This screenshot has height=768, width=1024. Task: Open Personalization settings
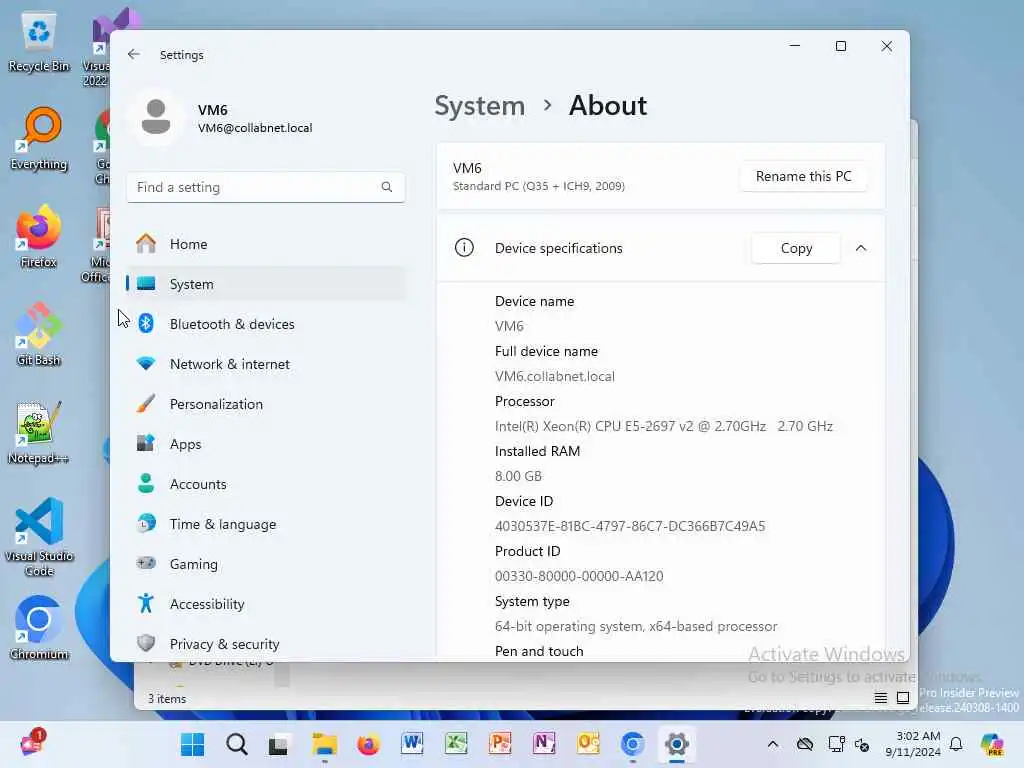pos(266,404)
